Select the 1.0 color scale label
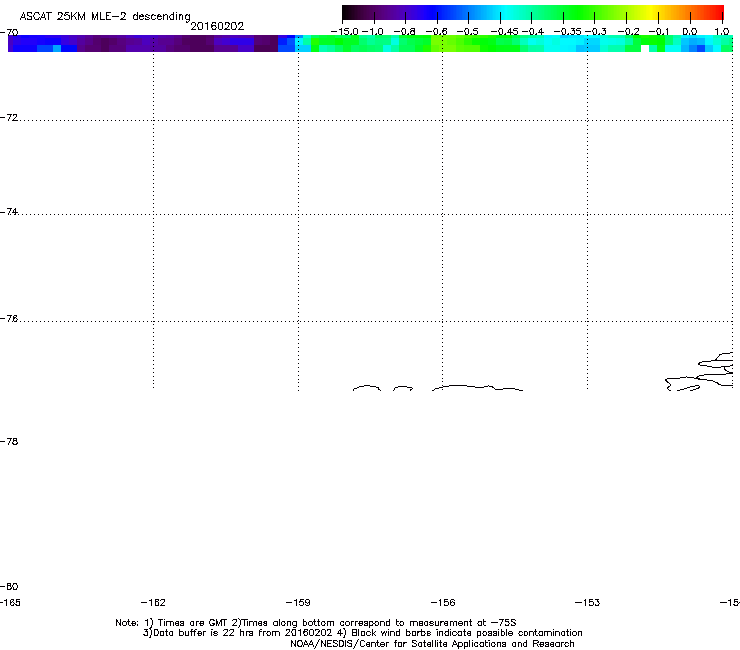The width and height of the screenshot is (740, 650). (722, 32)
